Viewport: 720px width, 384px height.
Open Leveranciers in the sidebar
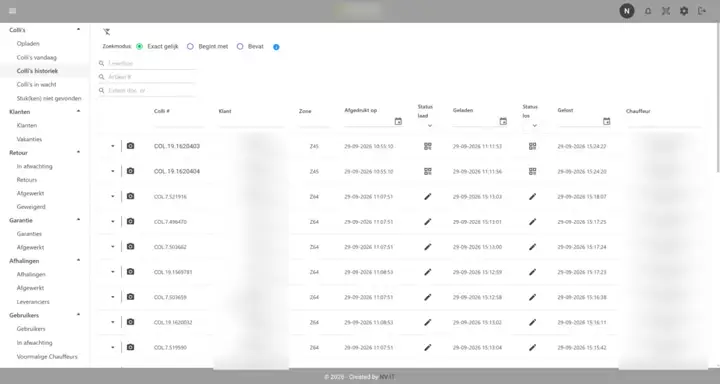33,302
